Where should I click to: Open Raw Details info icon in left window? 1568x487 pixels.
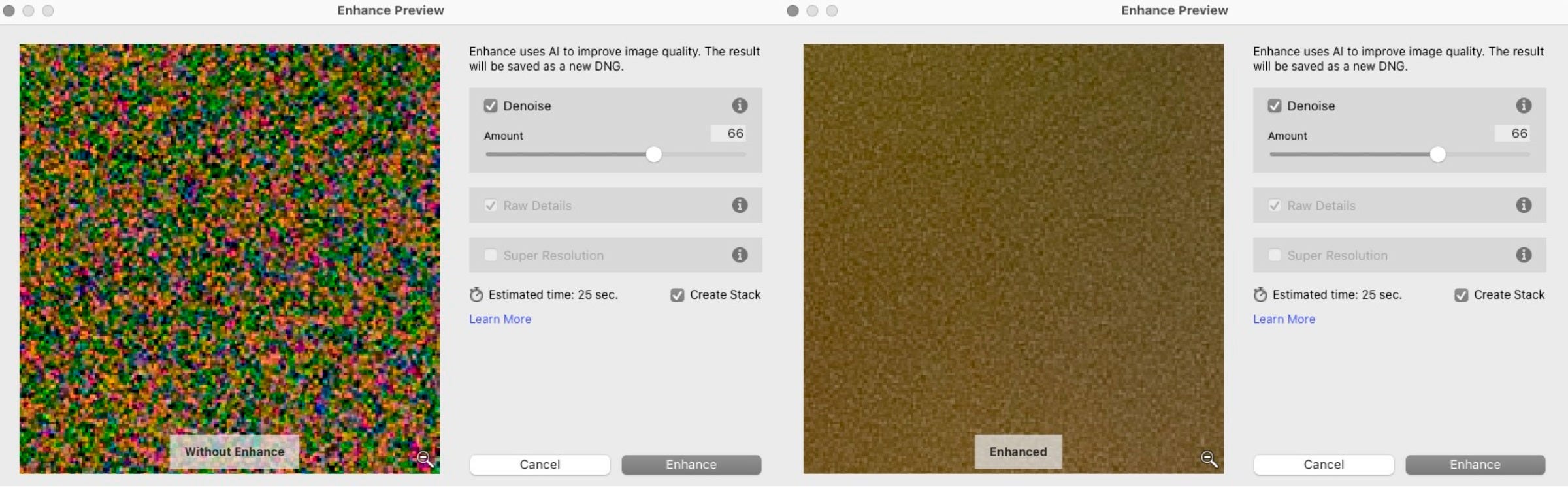[740, 205]
